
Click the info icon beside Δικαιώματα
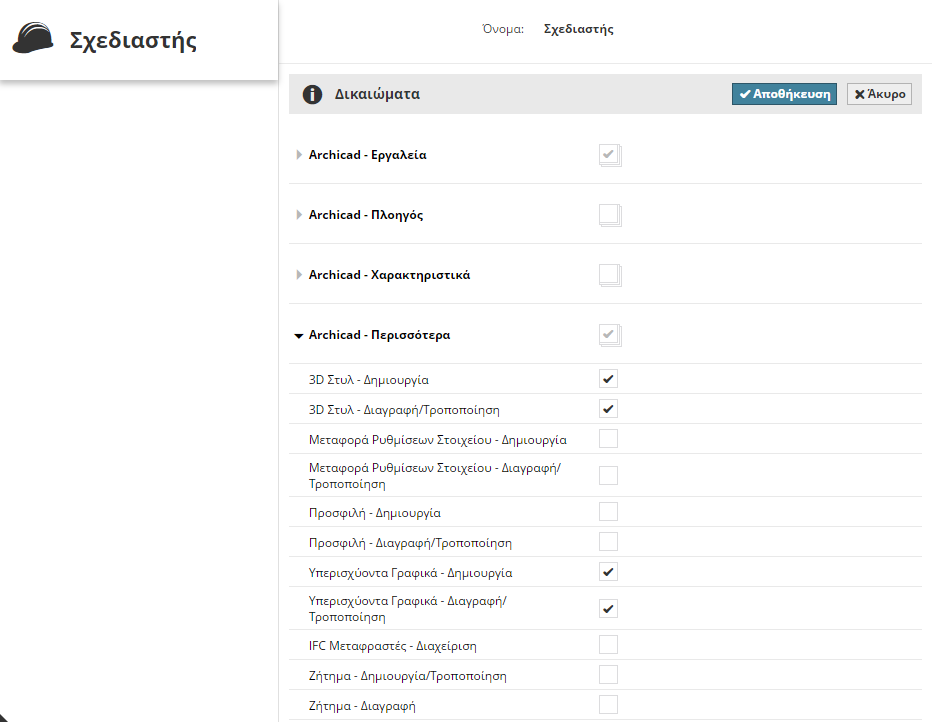pyautogui.click(x=312, y=95)
